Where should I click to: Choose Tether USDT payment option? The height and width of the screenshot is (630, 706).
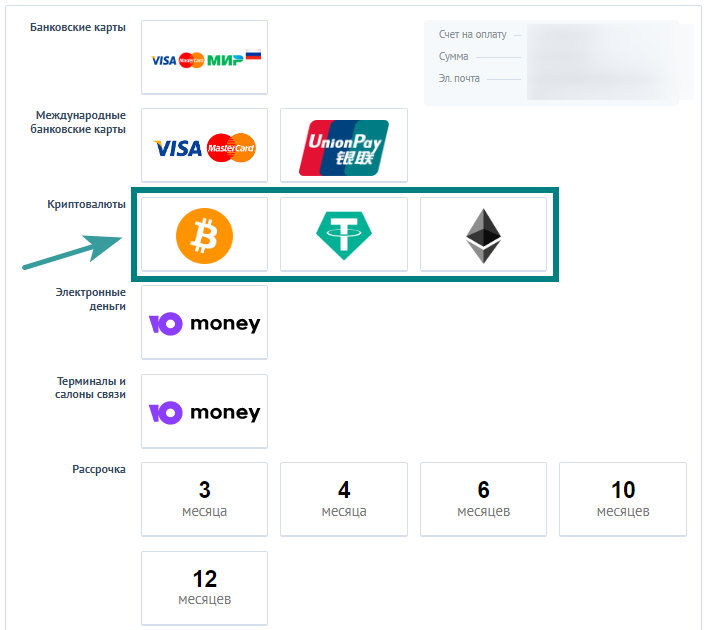point(344,235)
